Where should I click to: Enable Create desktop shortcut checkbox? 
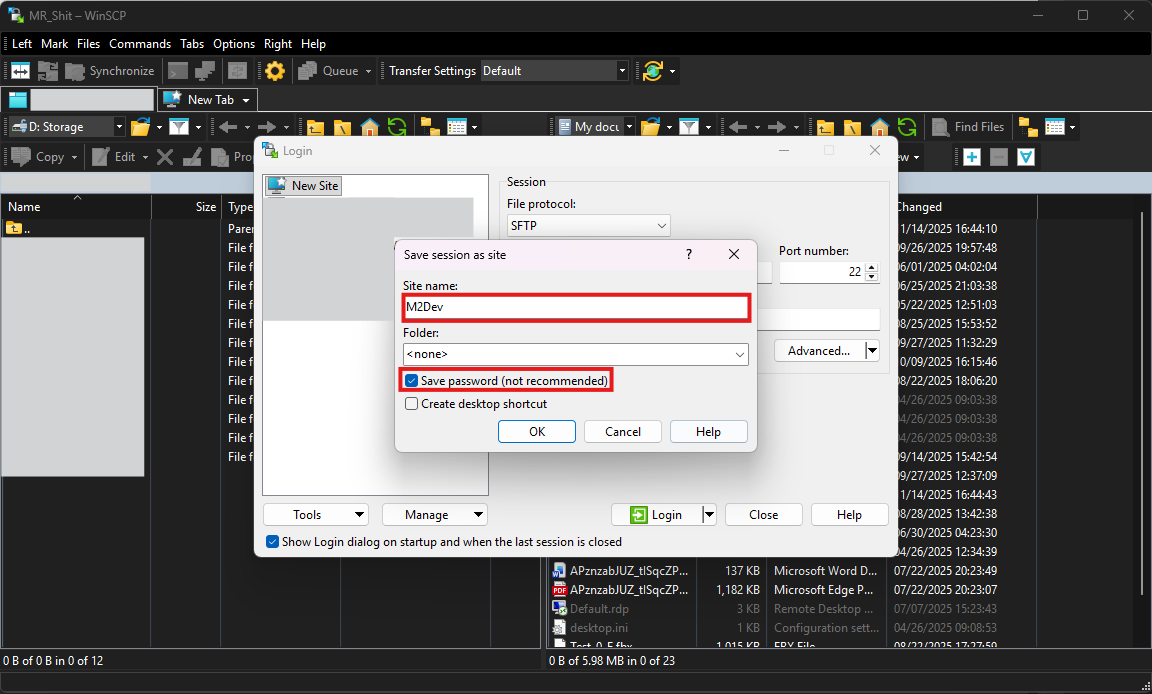click(x=411, y=404)
